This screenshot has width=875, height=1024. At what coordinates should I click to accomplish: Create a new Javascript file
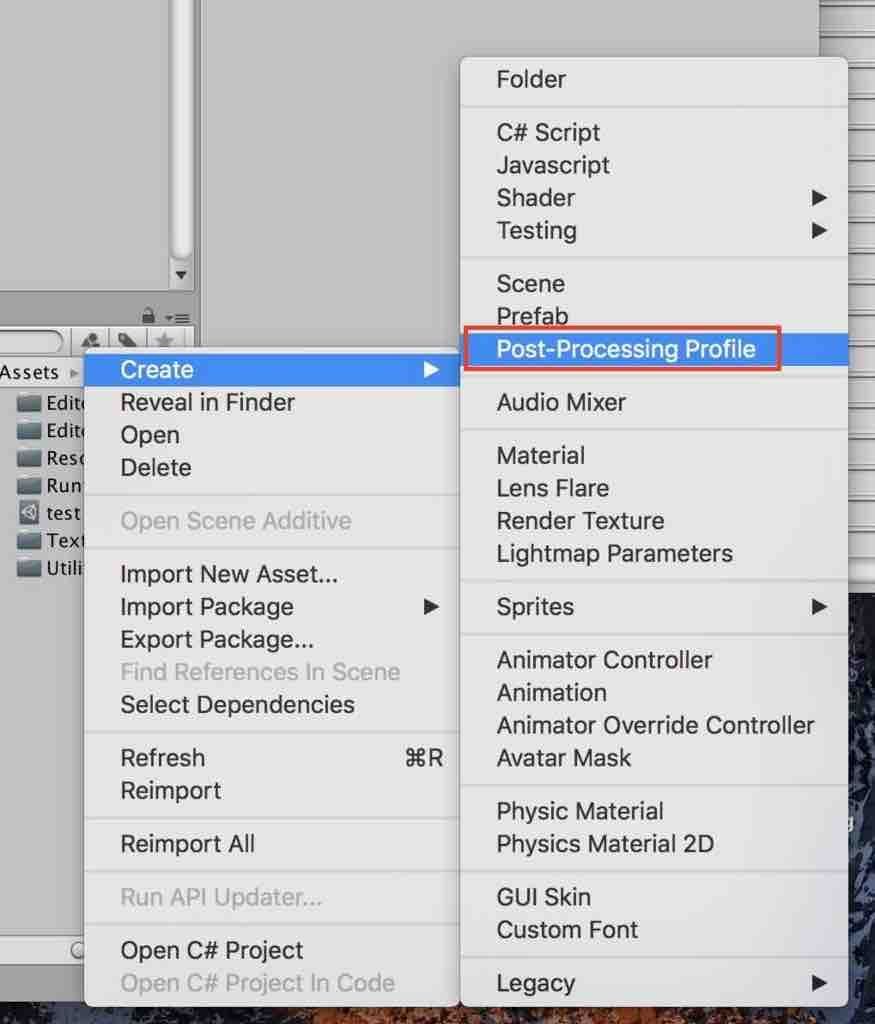click(654, 165)
